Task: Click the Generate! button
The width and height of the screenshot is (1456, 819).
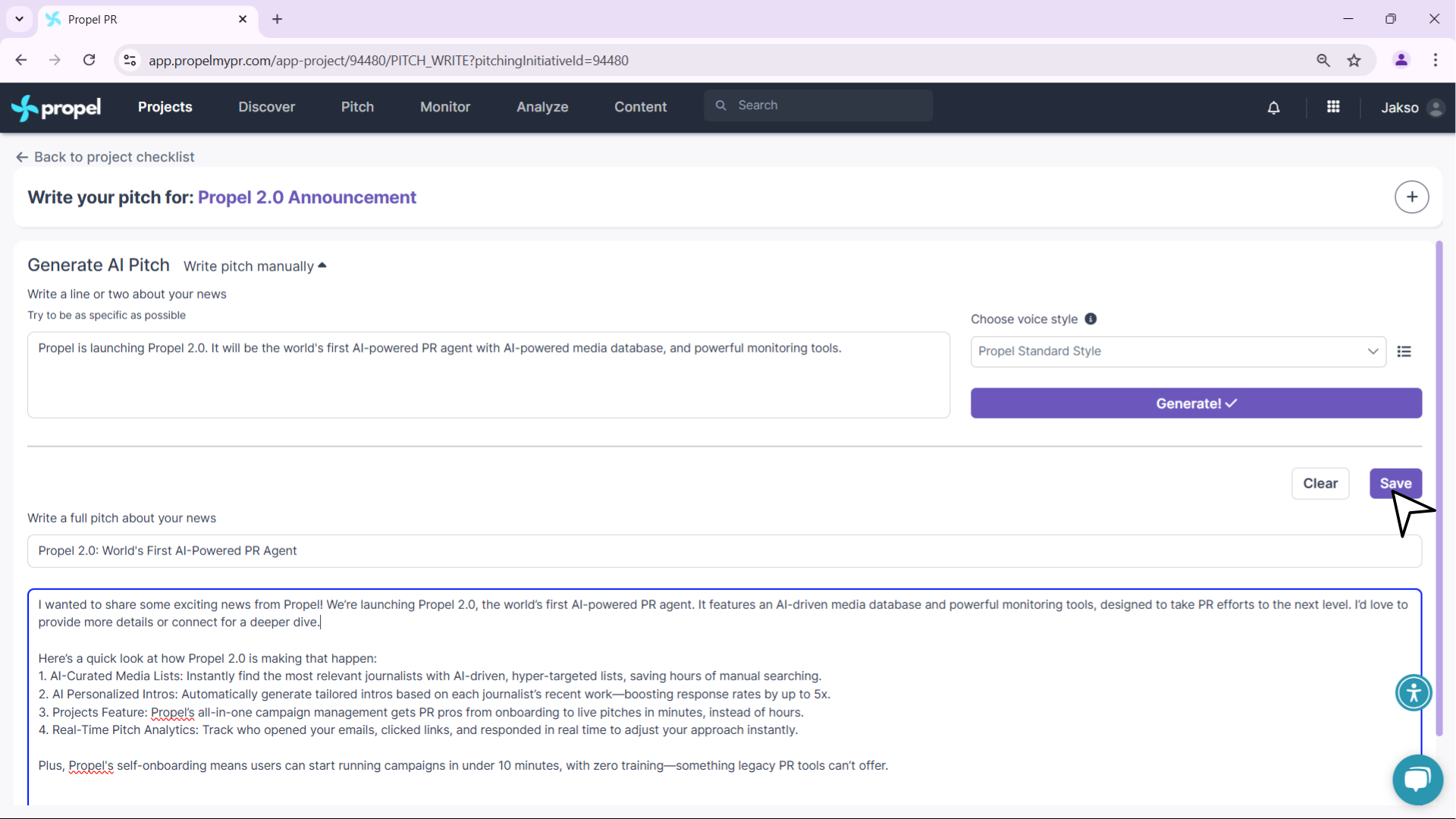Action: [1196, 403]
